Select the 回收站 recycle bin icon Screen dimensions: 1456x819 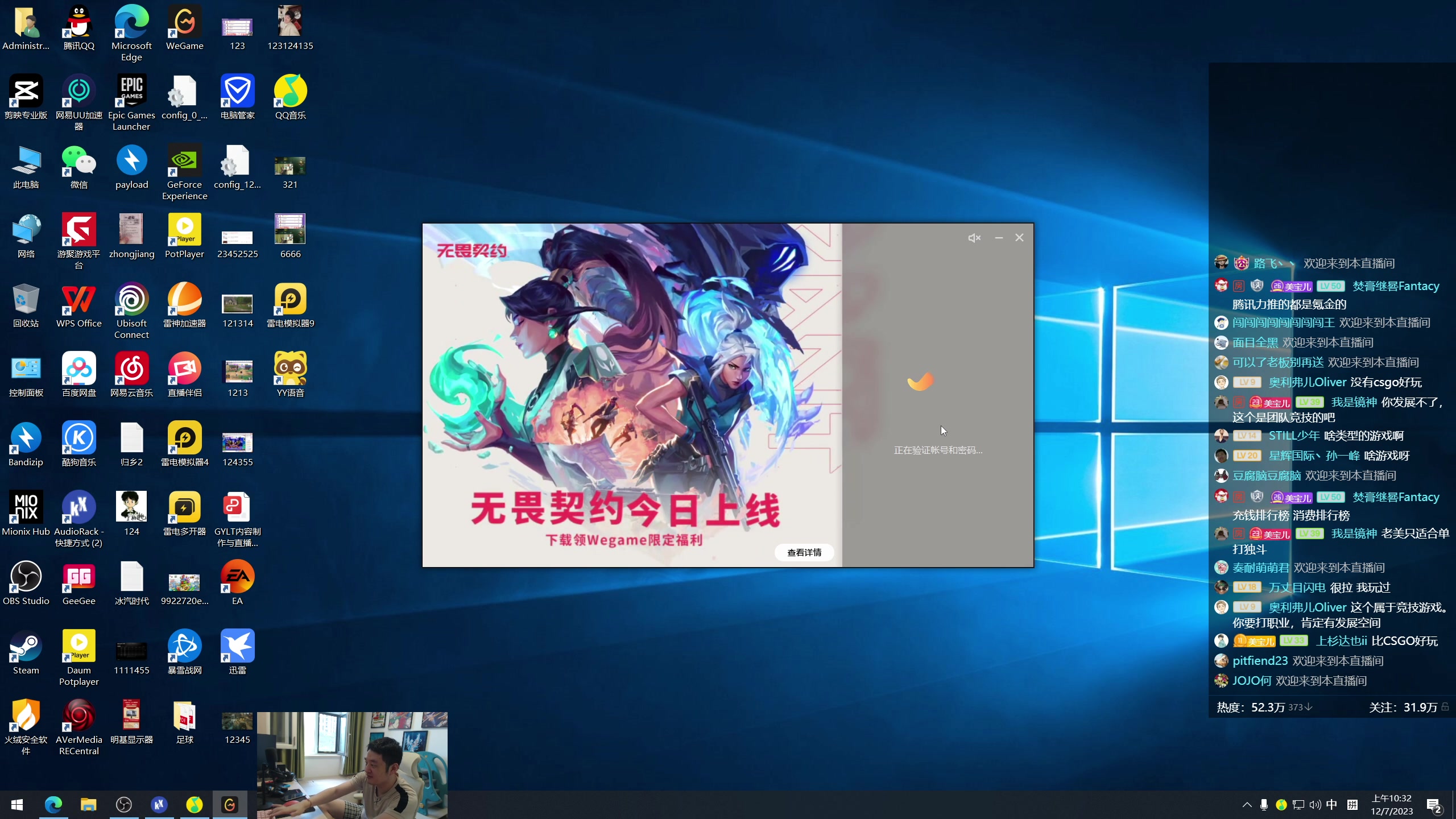click(x=26, y=305)
